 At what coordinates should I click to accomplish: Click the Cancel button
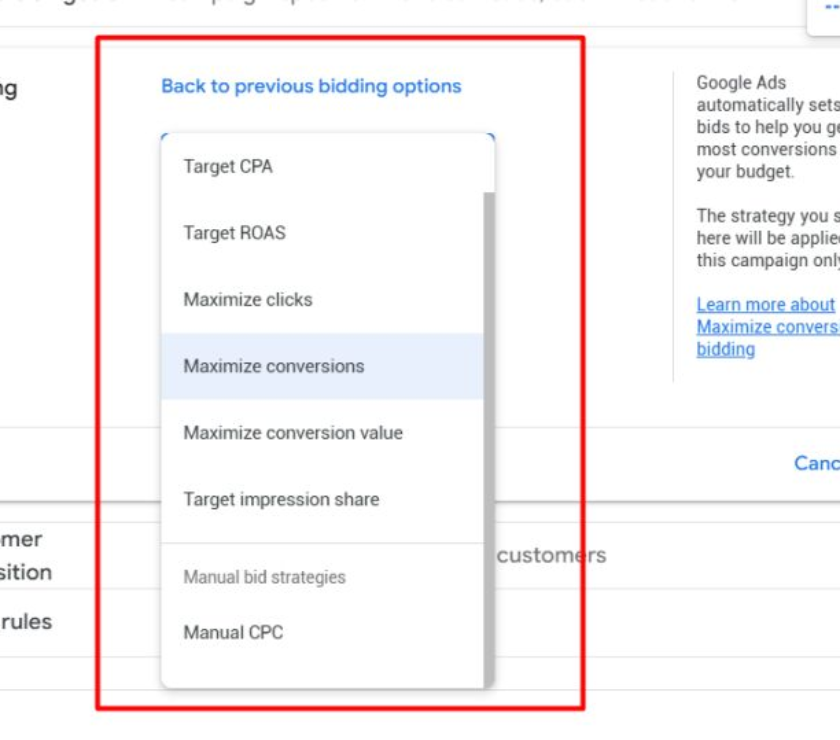click(816, 463)
